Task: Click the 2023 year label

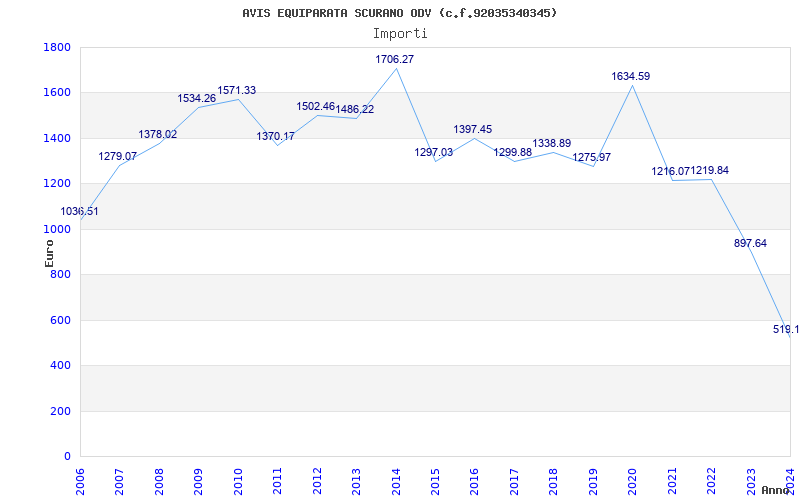Action: tap(751, 481)
